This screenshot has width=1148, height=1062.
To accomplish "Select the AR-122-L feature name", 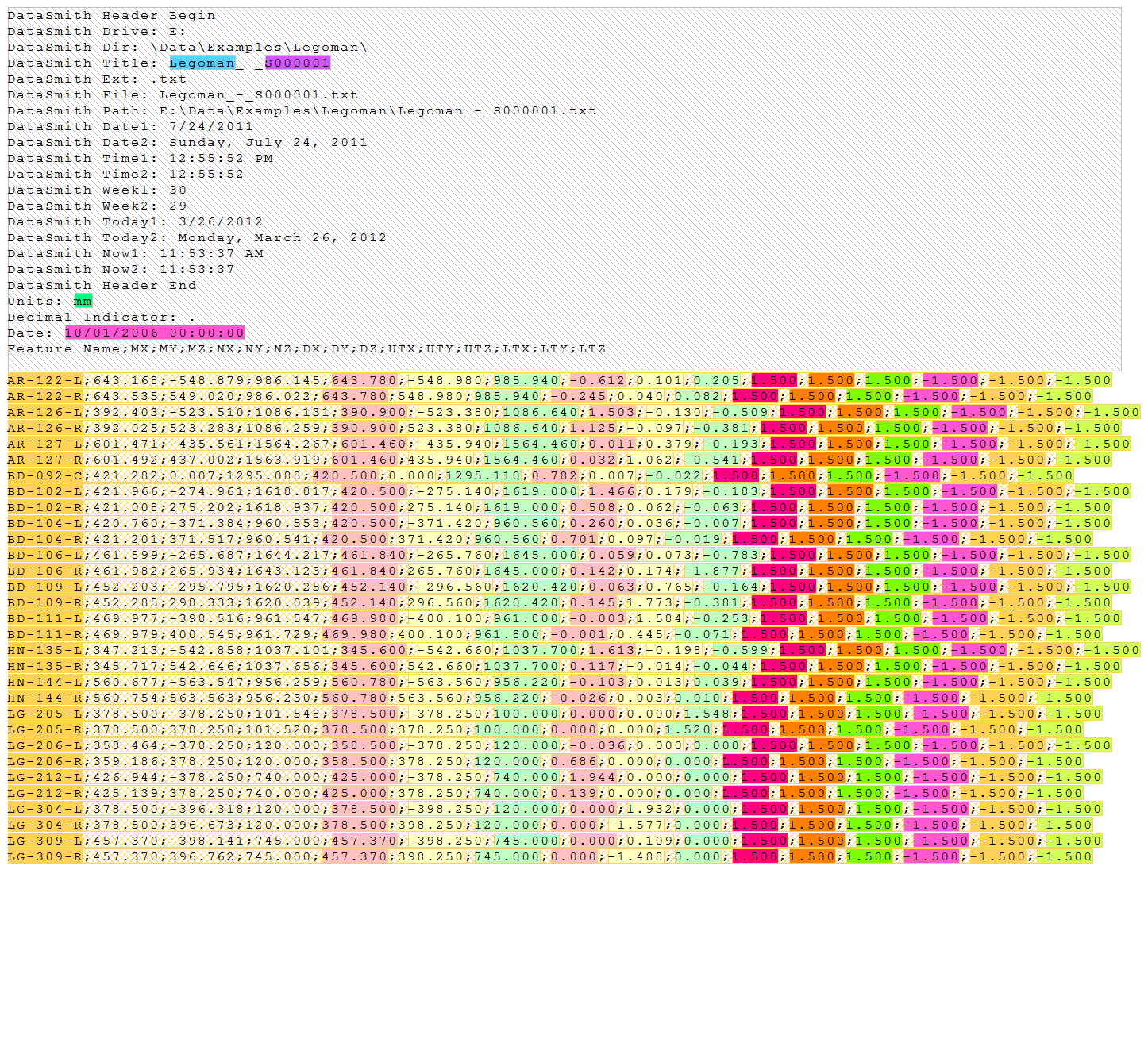I will (x=45, y=380).
